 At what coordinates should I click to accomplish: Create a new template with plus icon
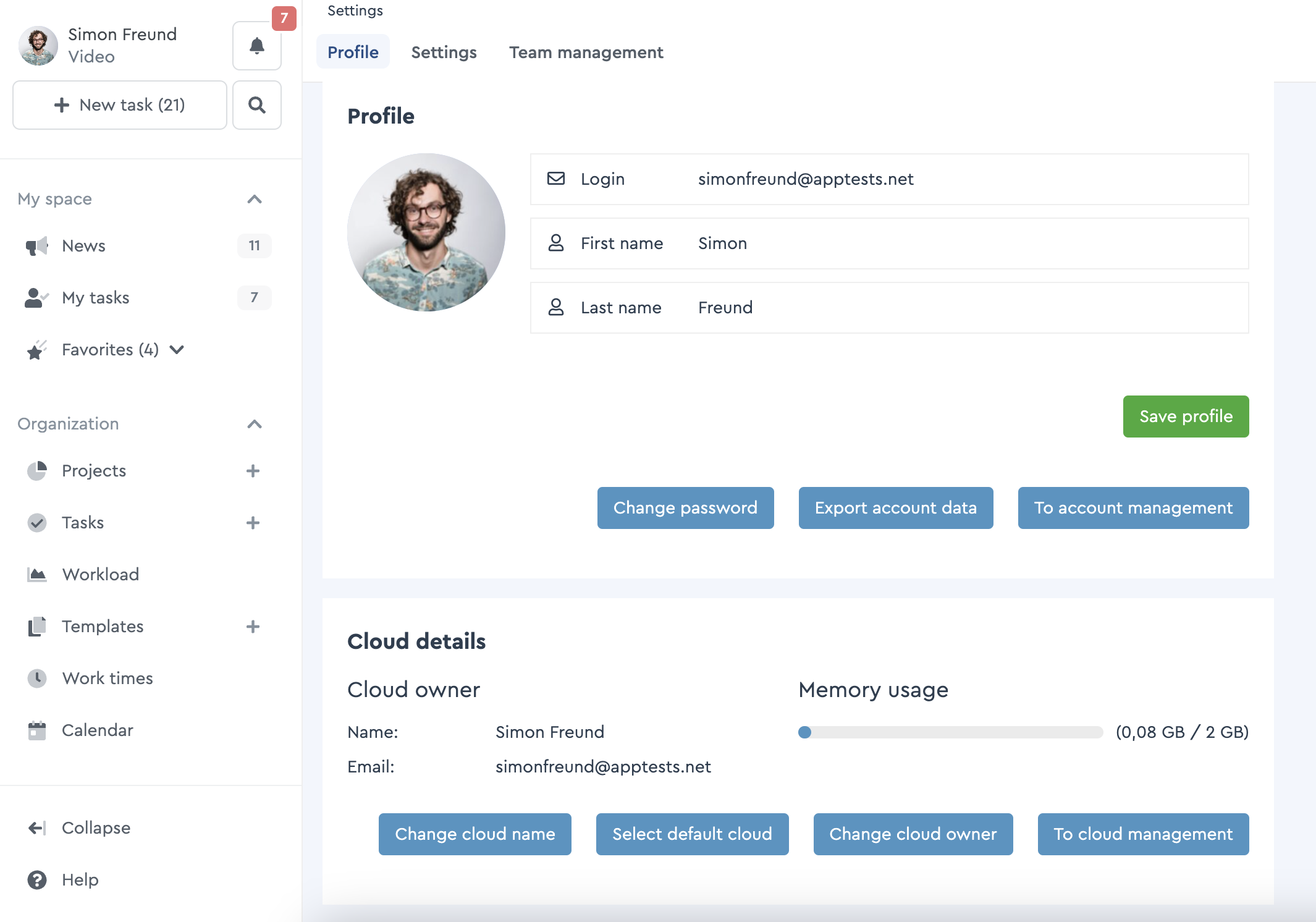pyautogui.click(x=253, y=627)
